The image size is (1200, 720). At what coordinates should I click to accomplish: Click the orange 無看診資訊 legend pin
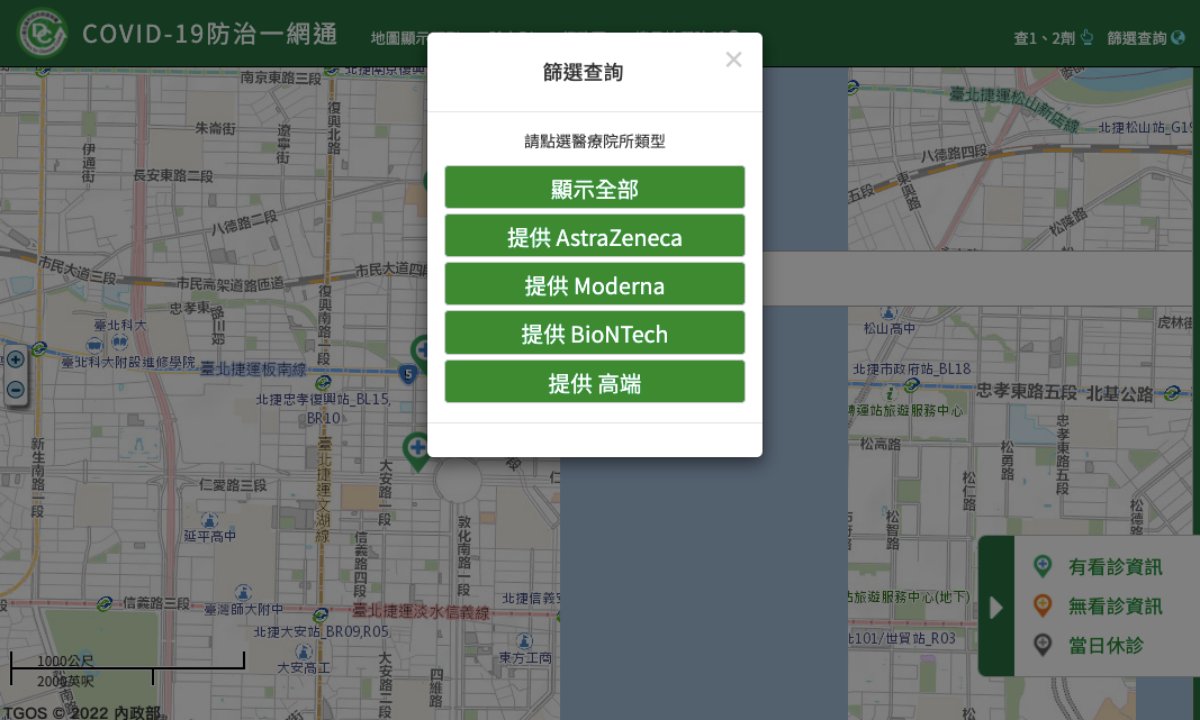point(1042,605)
